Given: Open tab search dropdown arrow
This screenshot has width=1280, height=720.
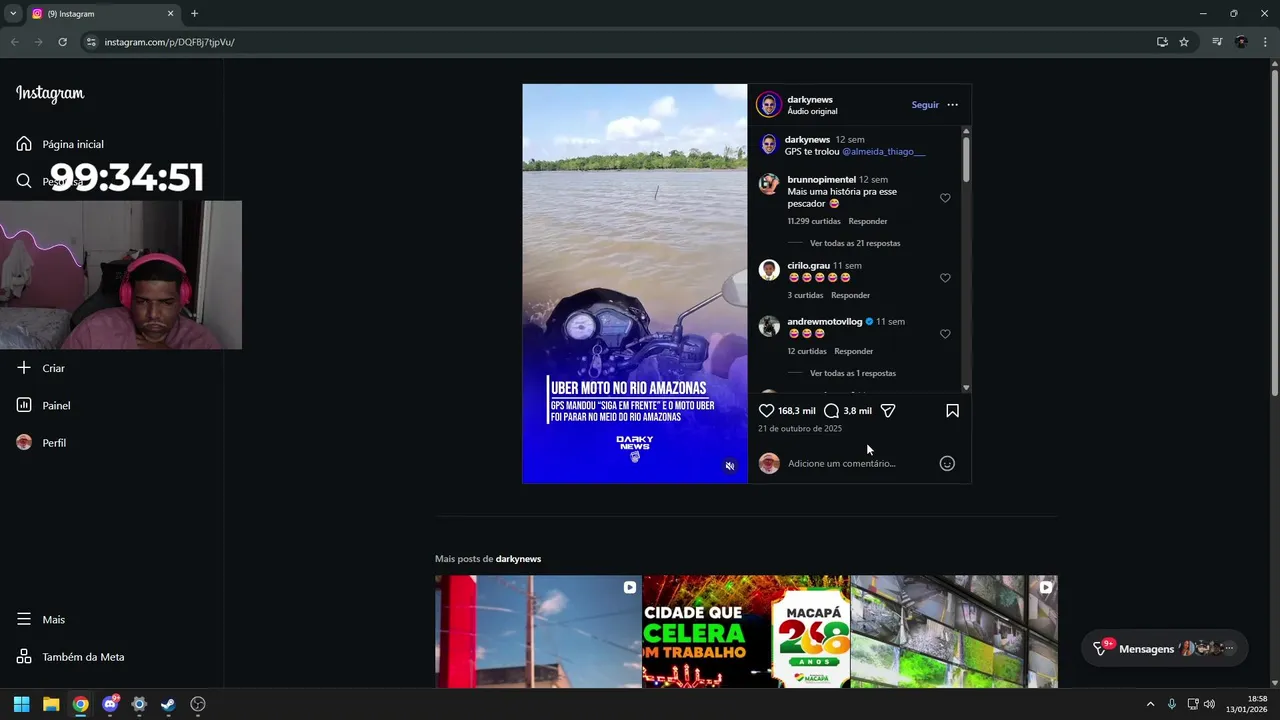Looking at the screenshot, I should tap(13, 14).
